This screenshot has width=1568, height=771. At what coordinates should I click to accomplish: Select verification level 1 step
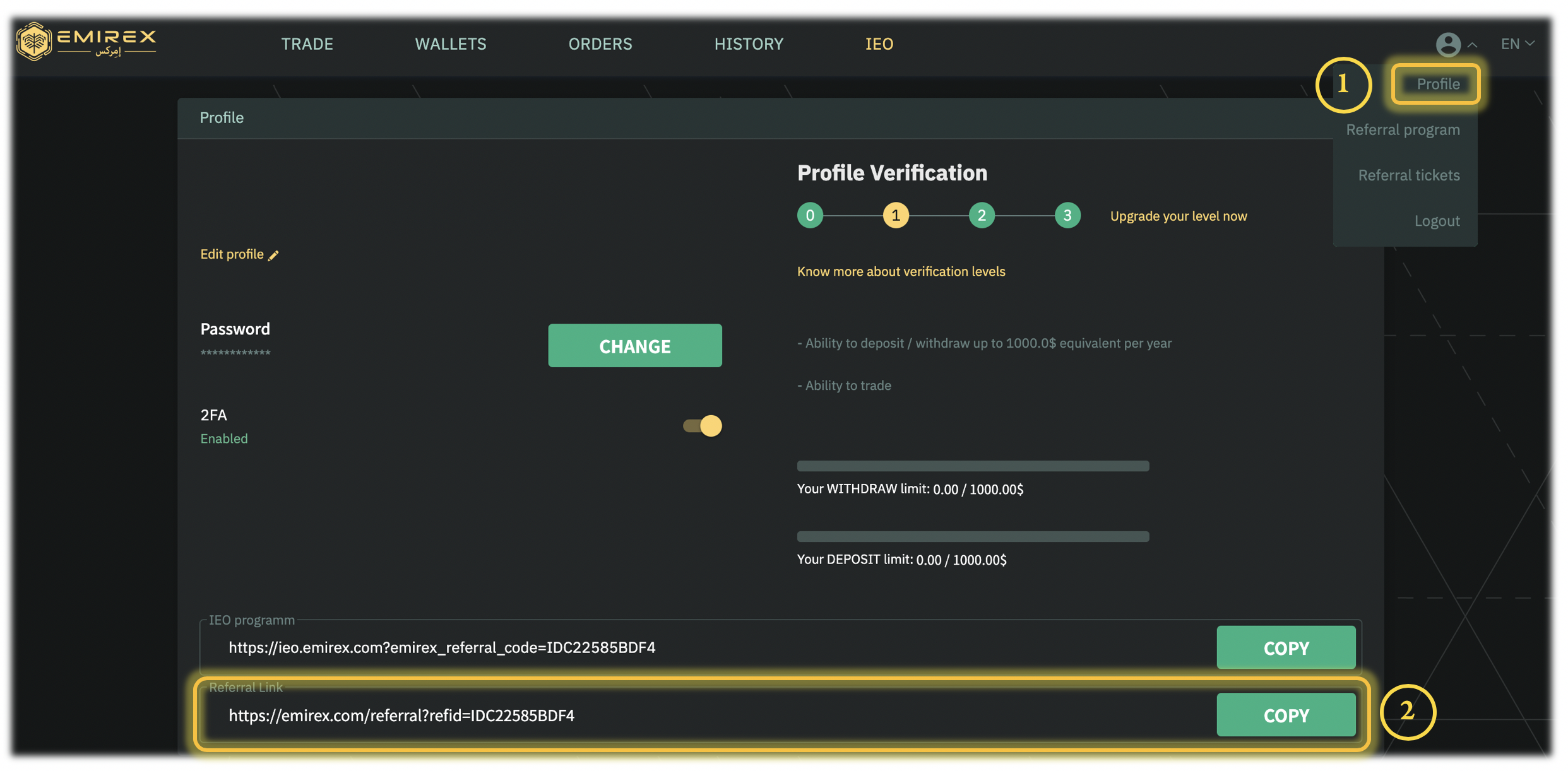(x=896, y=216)
